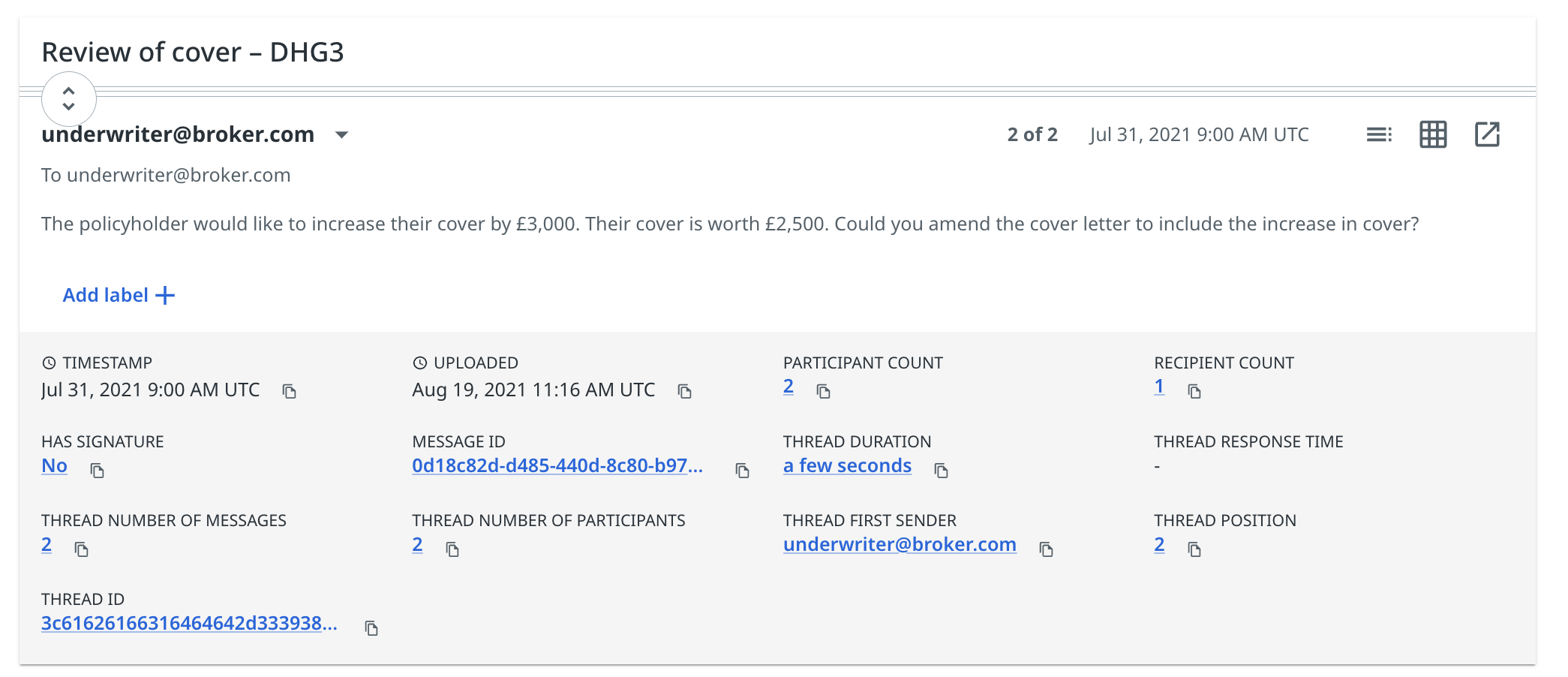Screen dimensions: 1568x677
Task: Click the Thread ID link
Action: pos(188,624)
